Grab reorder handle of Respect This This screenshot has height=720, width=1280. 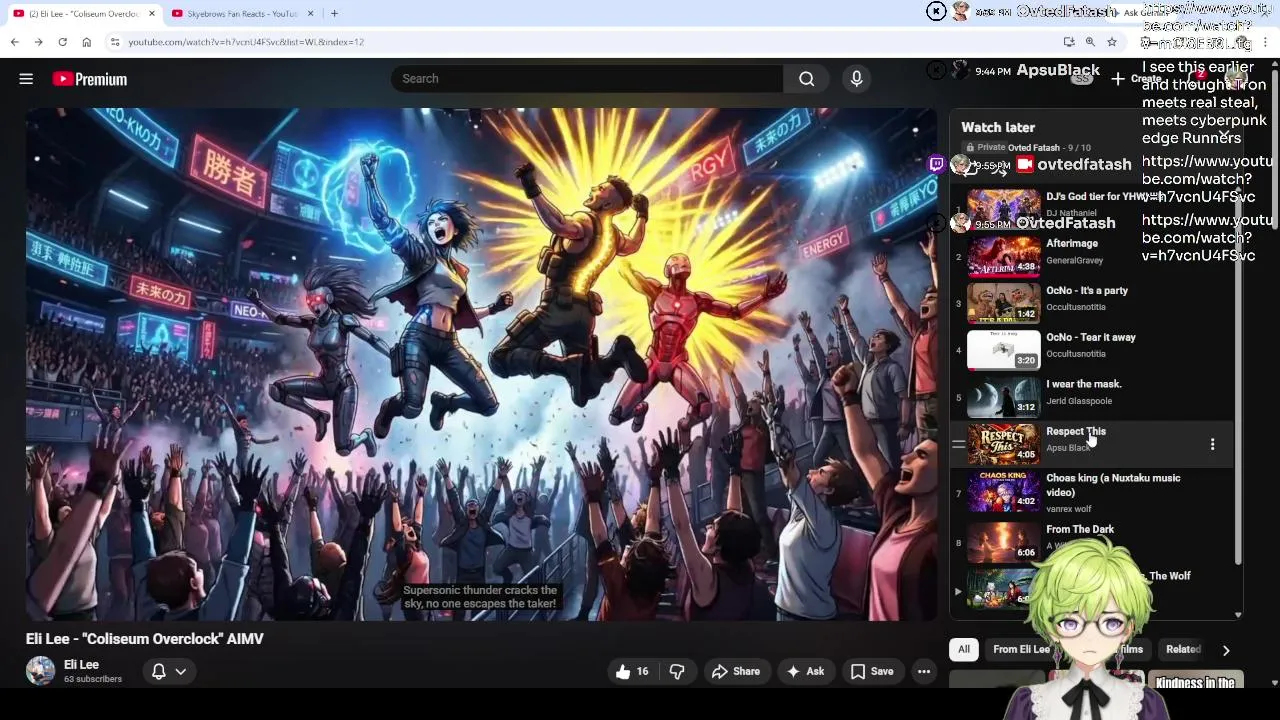[x=958, y=444]
